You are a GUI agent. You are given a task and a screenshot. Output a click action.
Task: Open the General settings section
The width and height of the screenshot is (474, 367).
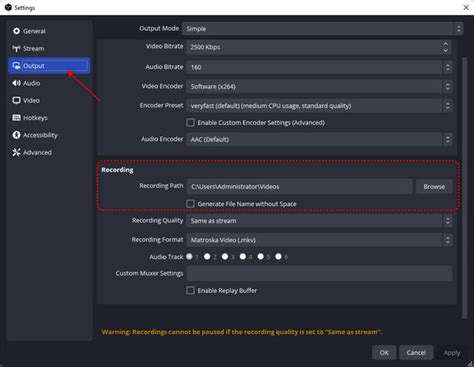point(49,31)
